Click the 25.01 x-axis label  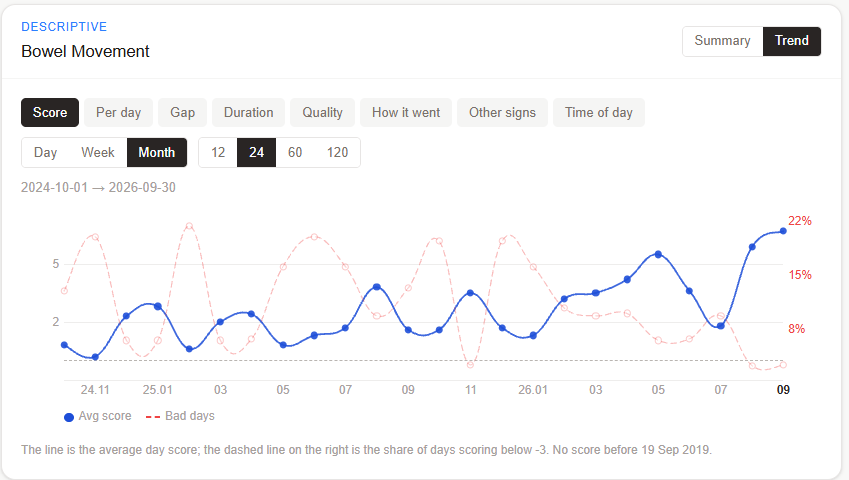[158, 390]
